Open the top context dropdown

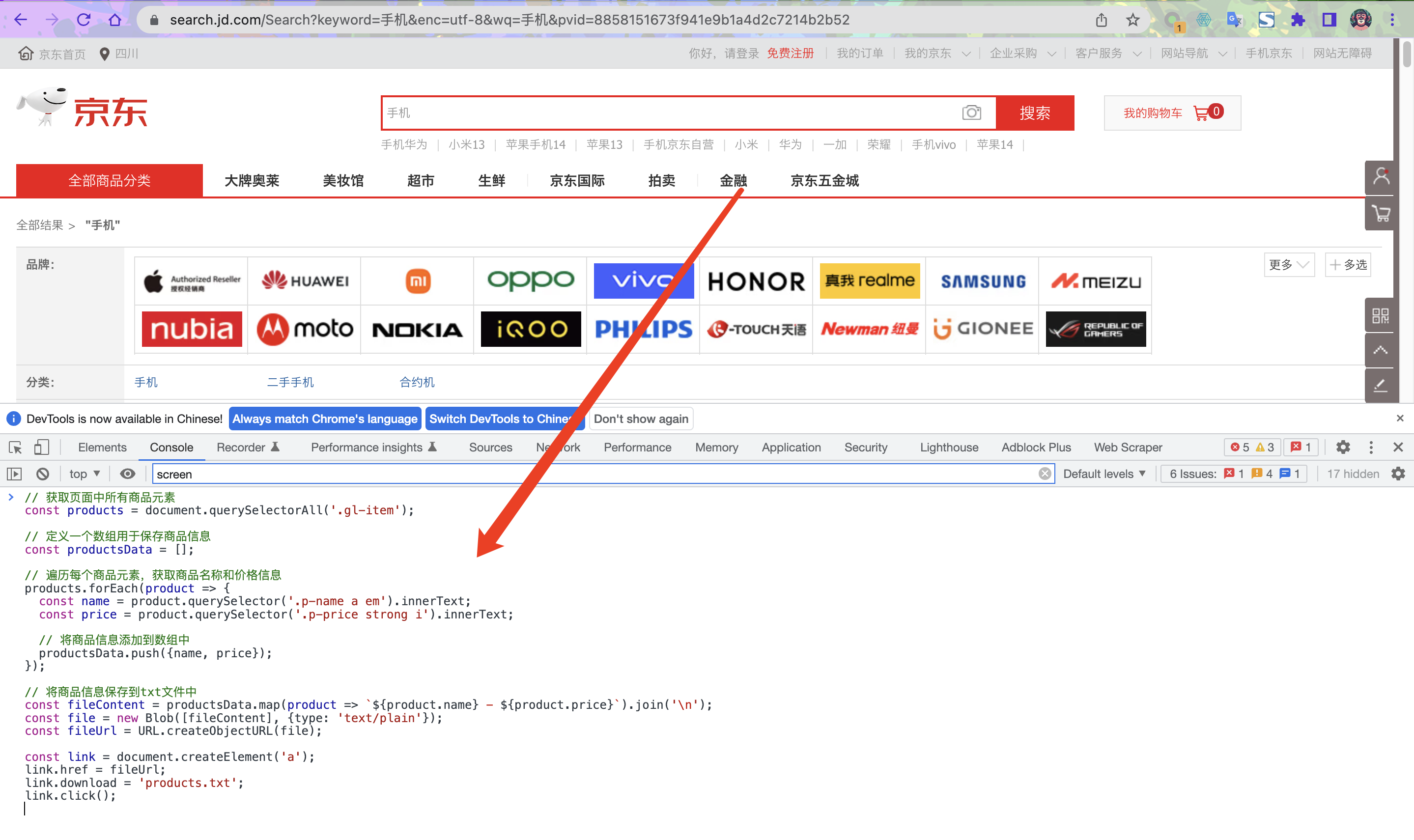point(85,474)
